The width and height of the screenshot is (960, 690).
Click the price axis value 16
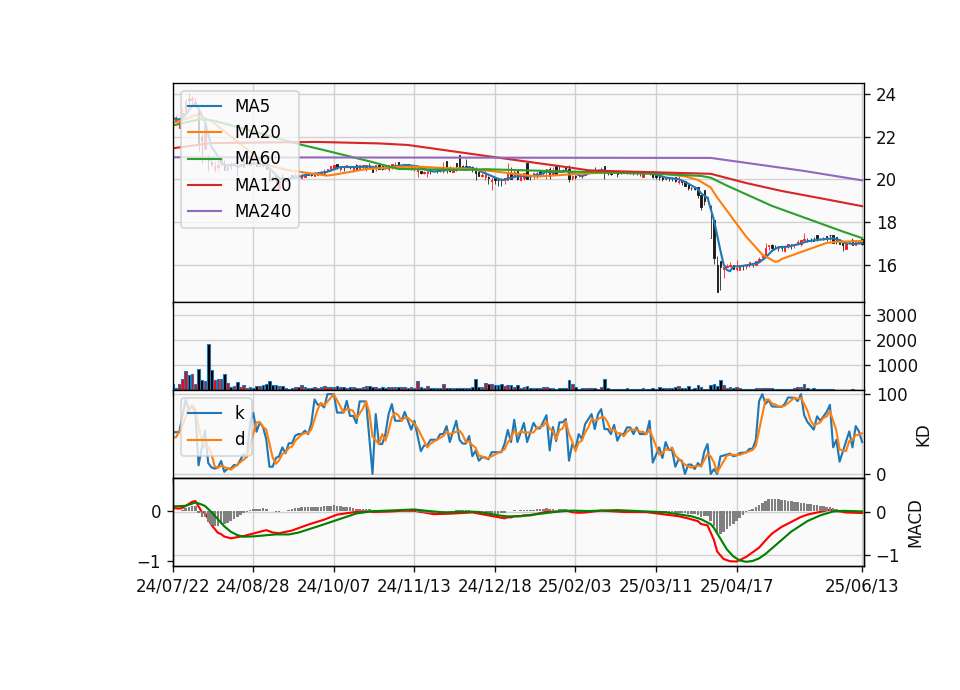(886, 266)
